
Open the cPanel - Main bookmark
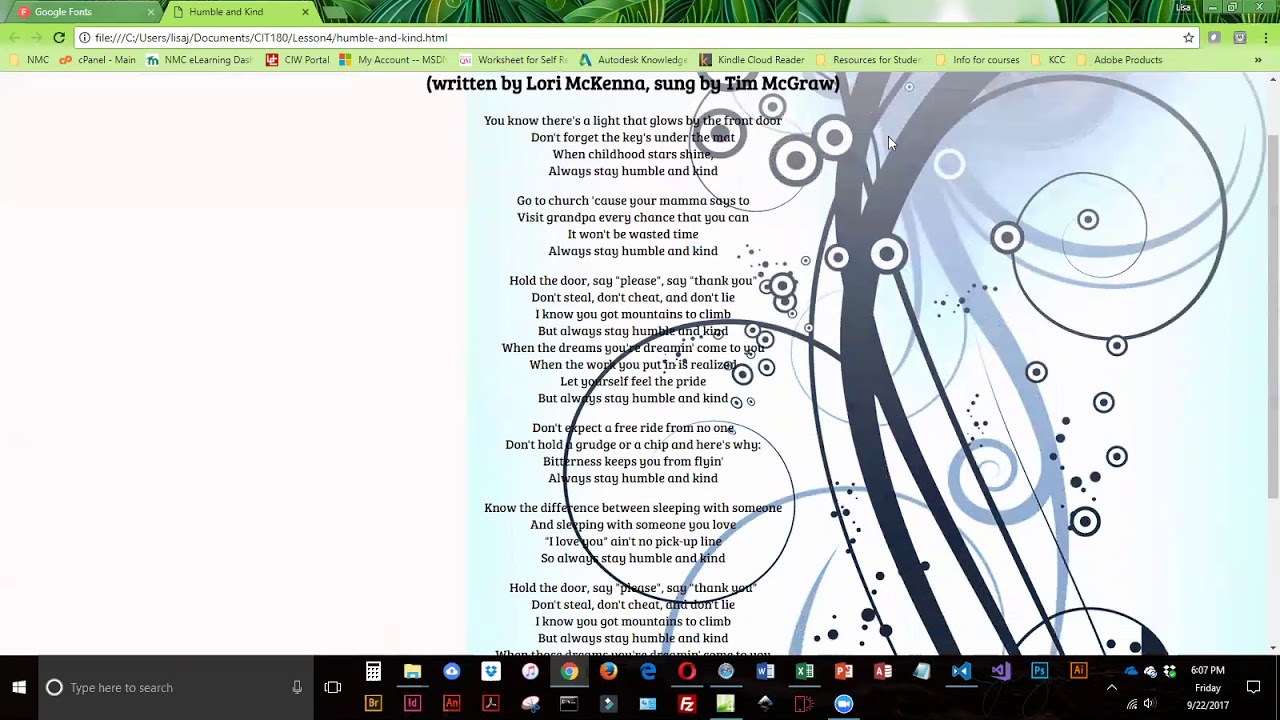click(x=97, y=60)
